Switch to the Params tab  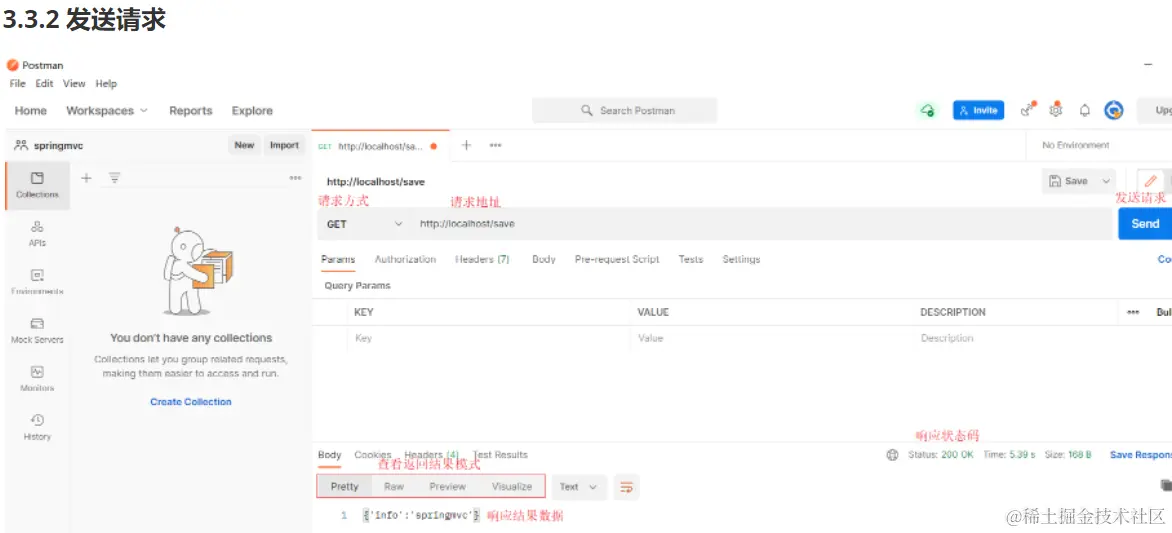click(x=338, y=259)
